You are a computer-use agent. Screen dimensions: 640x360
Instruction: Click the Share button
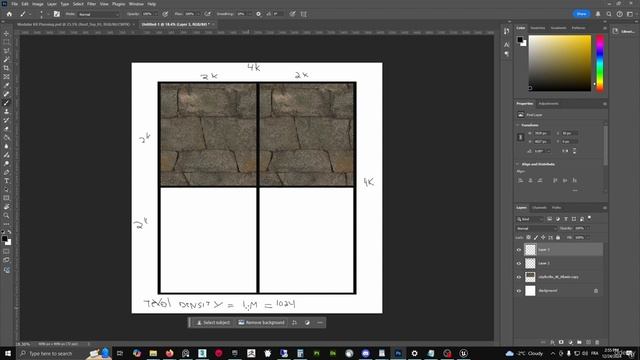(581, 14)
